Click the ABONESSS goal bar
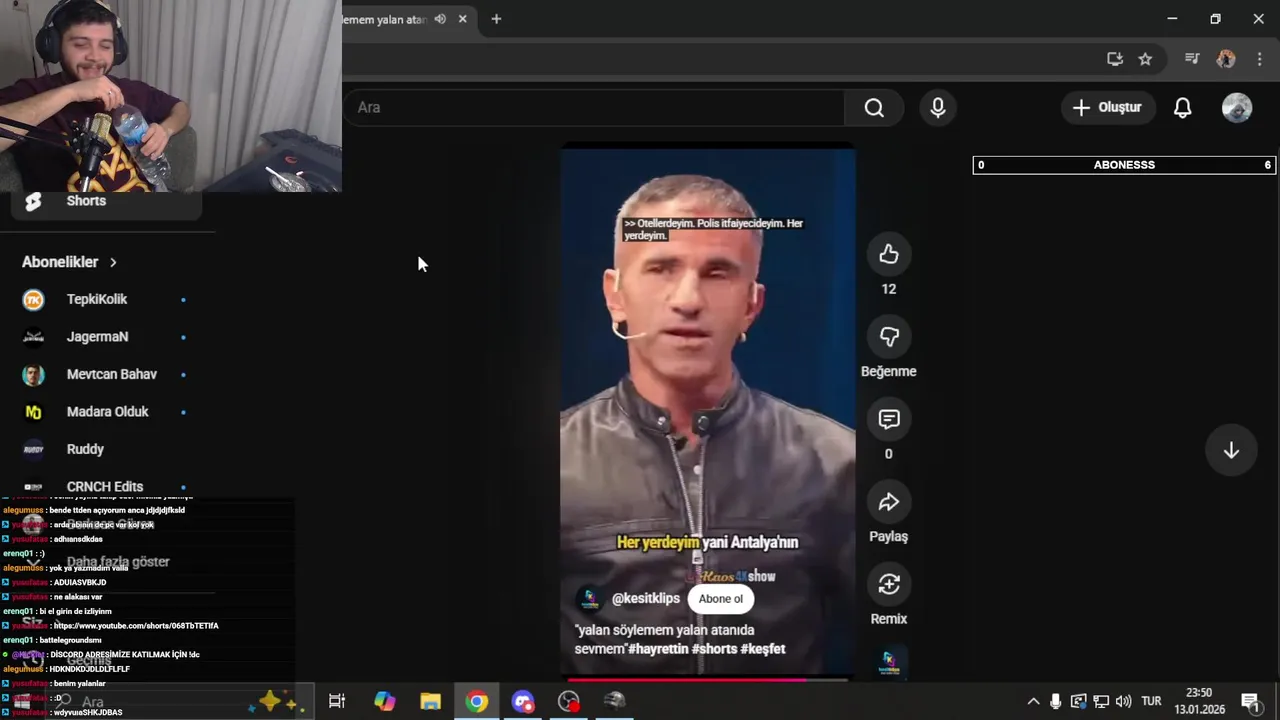1280x720 pixels. click(1125, 165)
